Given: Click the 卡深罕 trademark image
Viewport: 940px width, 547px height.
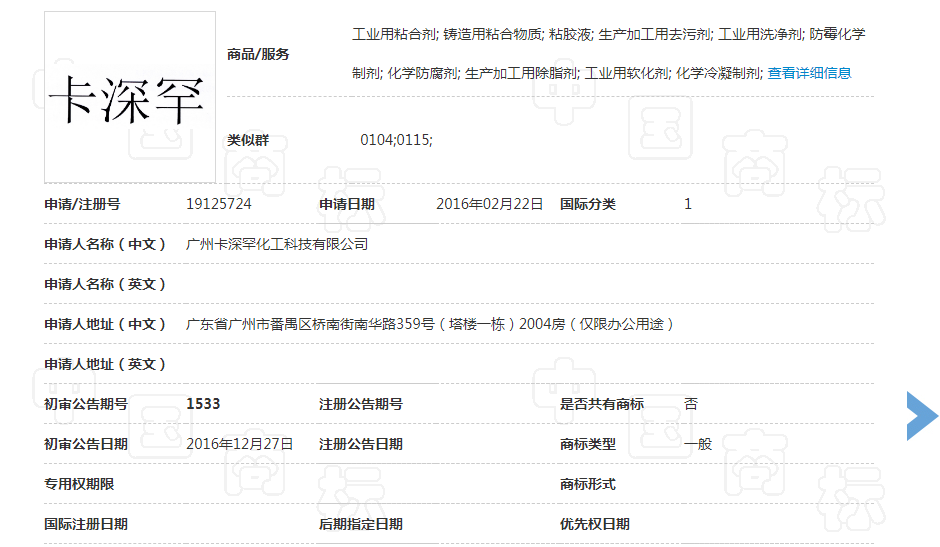Looking at the screenshot, I should click(130, 97).
